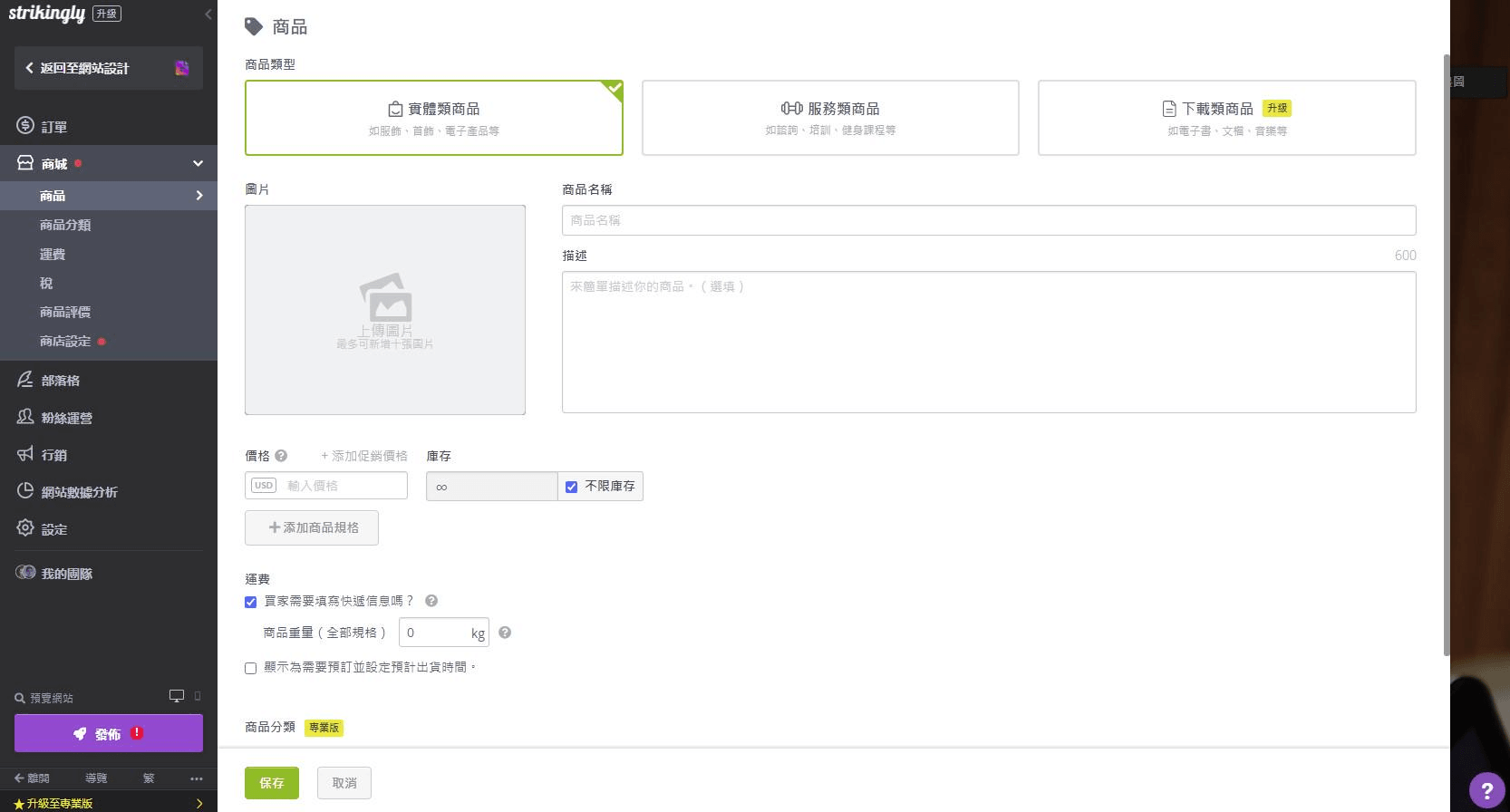This screenshot has width=1510, height=812.
Task: Focus the 商品名稱 input field
Action: pos(989,220)
